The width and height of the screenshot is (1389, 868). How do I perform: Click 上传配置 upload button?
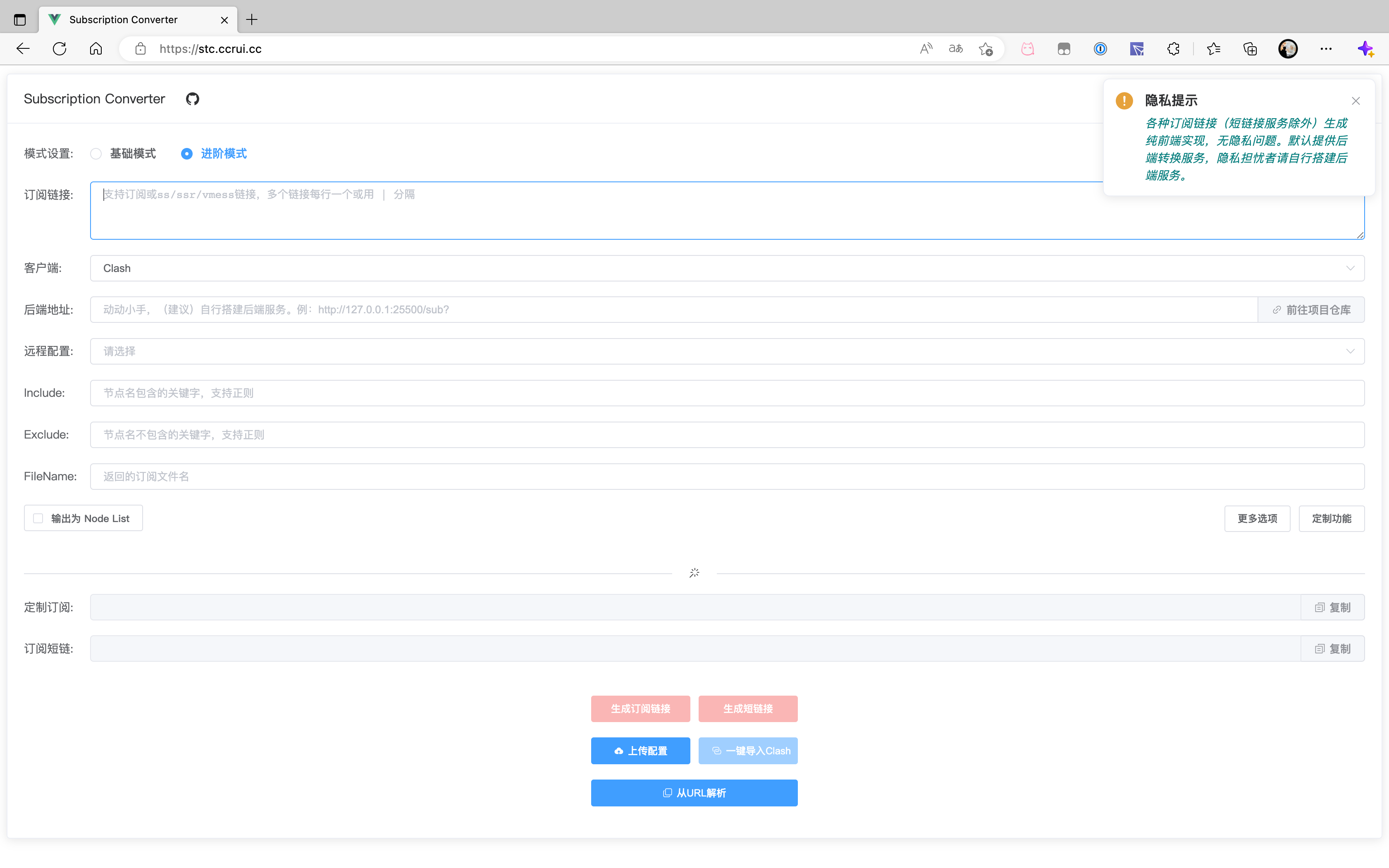(640, 751)
